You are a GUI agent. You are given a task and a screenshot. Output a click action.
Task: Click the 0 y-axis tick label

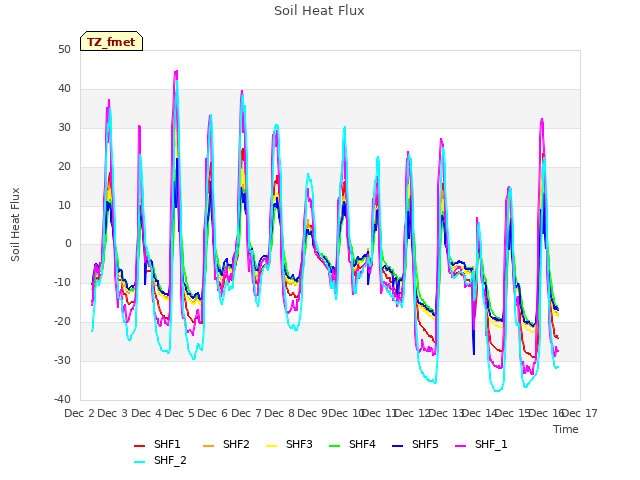tap(68, 244)
